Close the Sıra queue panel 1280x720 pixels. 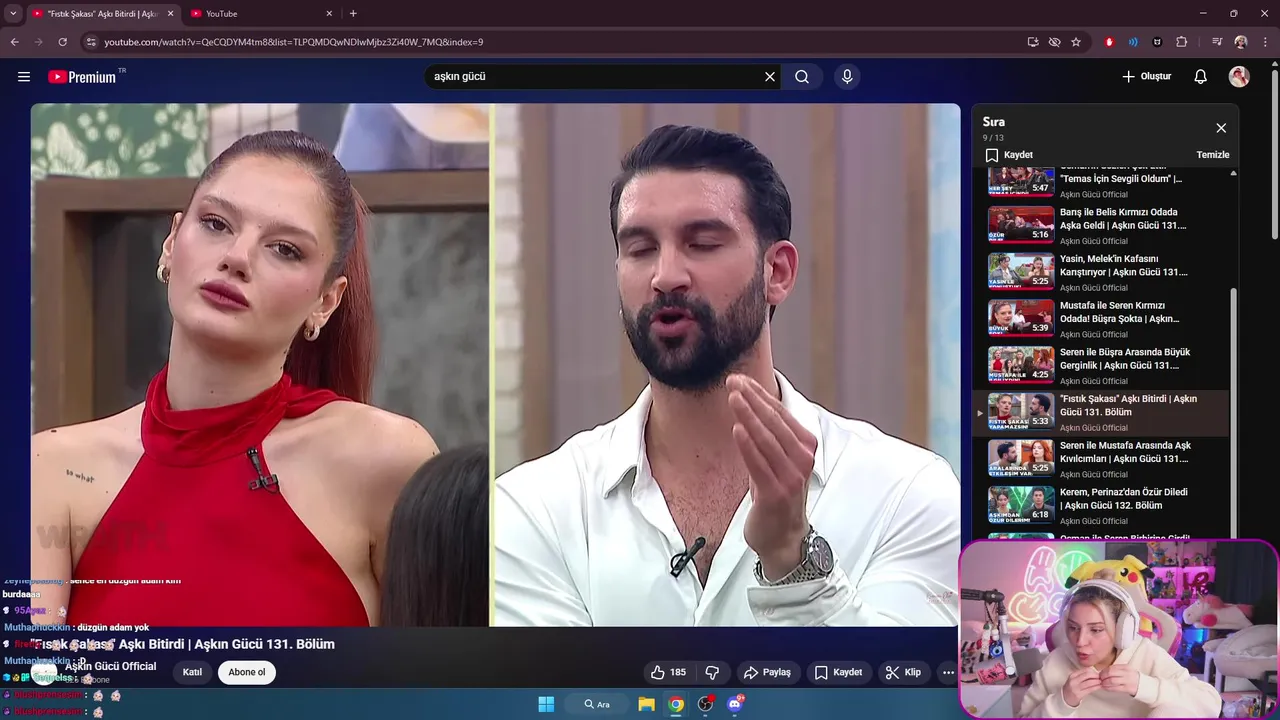pos(1221,128)
